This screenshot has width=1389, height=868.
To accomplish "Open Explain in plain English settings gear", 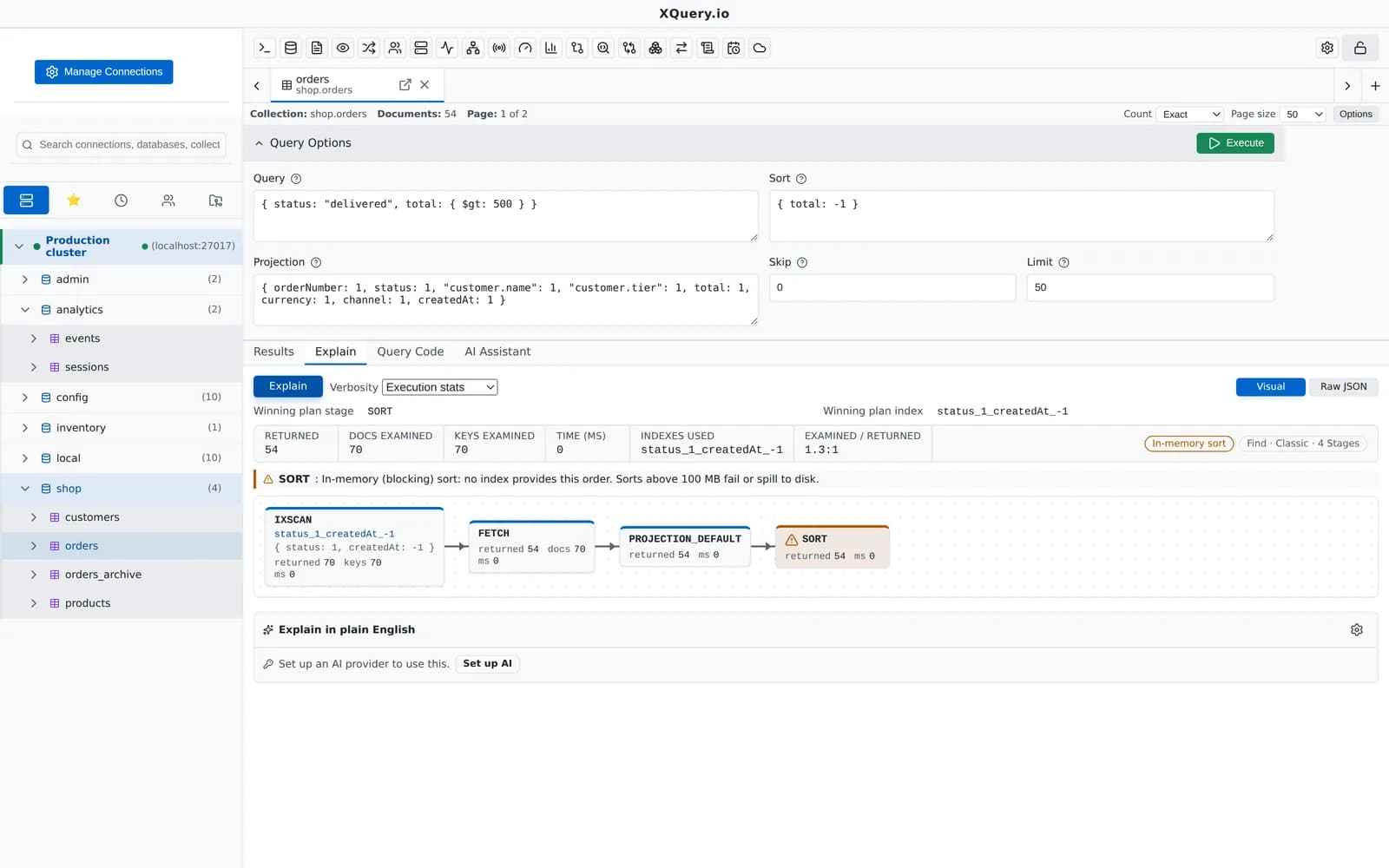I will coord(1357,629).
